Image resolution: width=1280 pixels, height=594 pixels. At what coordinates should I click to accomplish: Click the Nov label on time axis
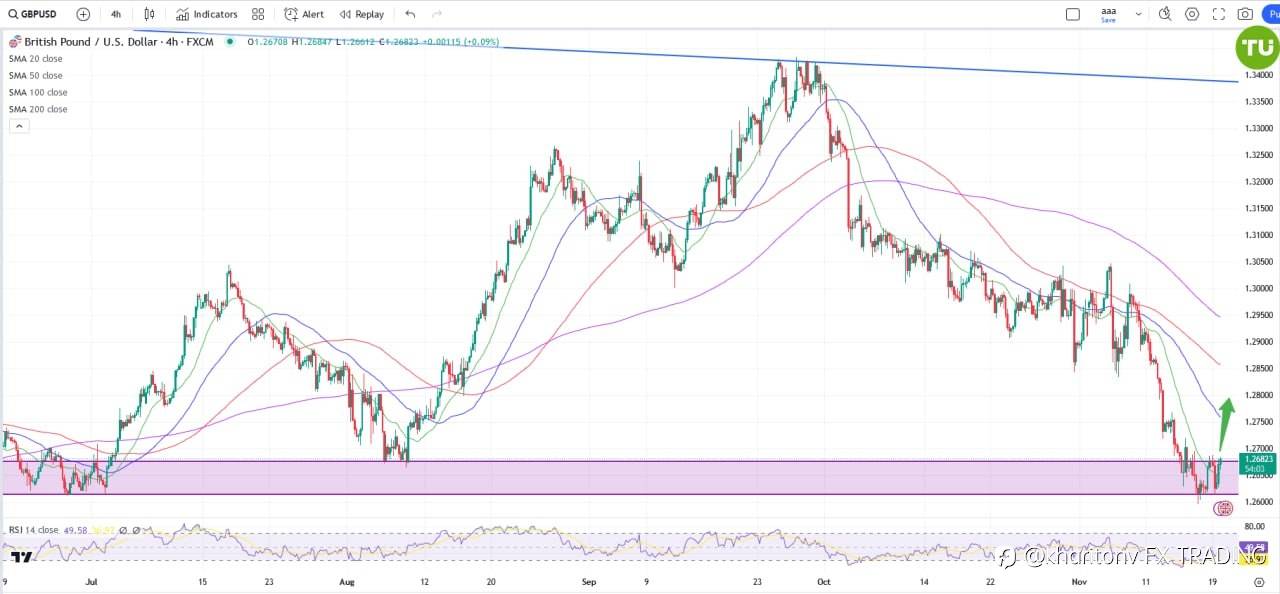(x=1078, y=581)
